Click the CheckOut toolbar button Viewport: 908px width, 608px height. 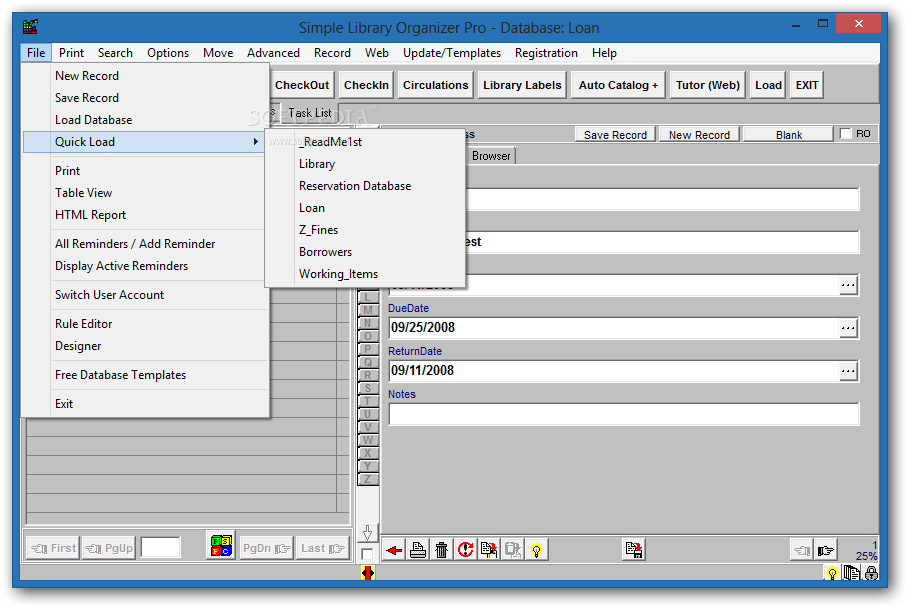(x=302, y=85)
